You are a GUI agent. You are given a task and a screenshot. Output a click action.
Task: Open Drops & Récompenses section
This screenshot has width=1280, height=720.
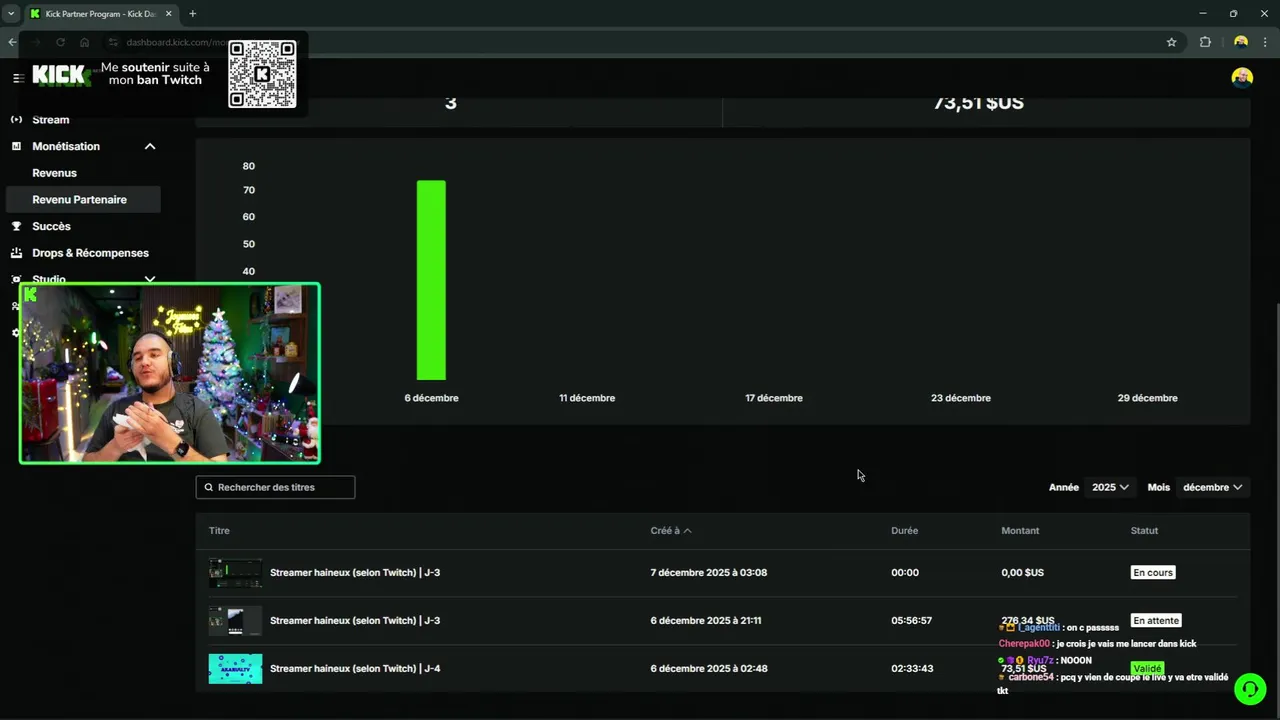90,253
